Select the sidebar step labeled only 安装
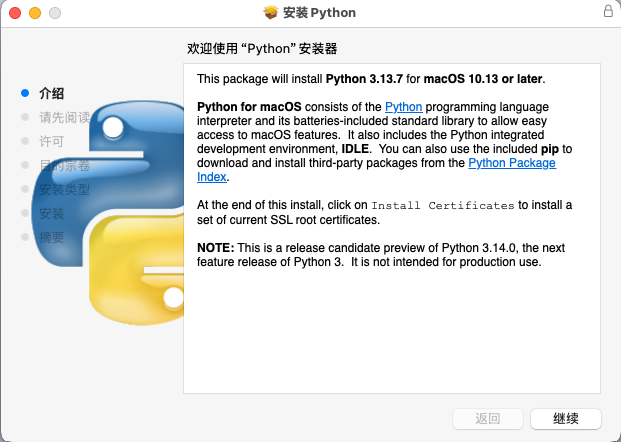621x442 pixels. 51,213
